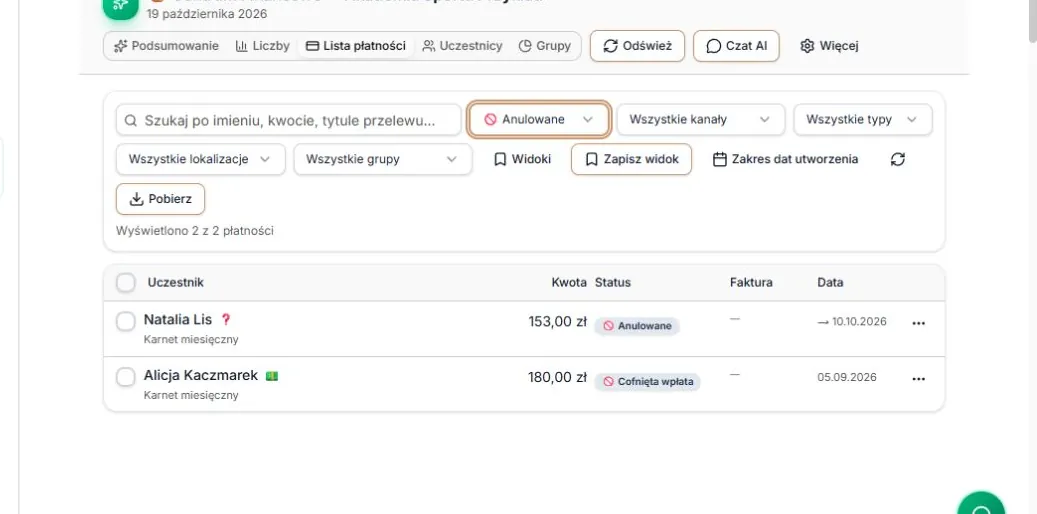This screenshot has width=1037, height=514.
Task: Check the Natalia Lis row checkbox
Action: point(126,321)
